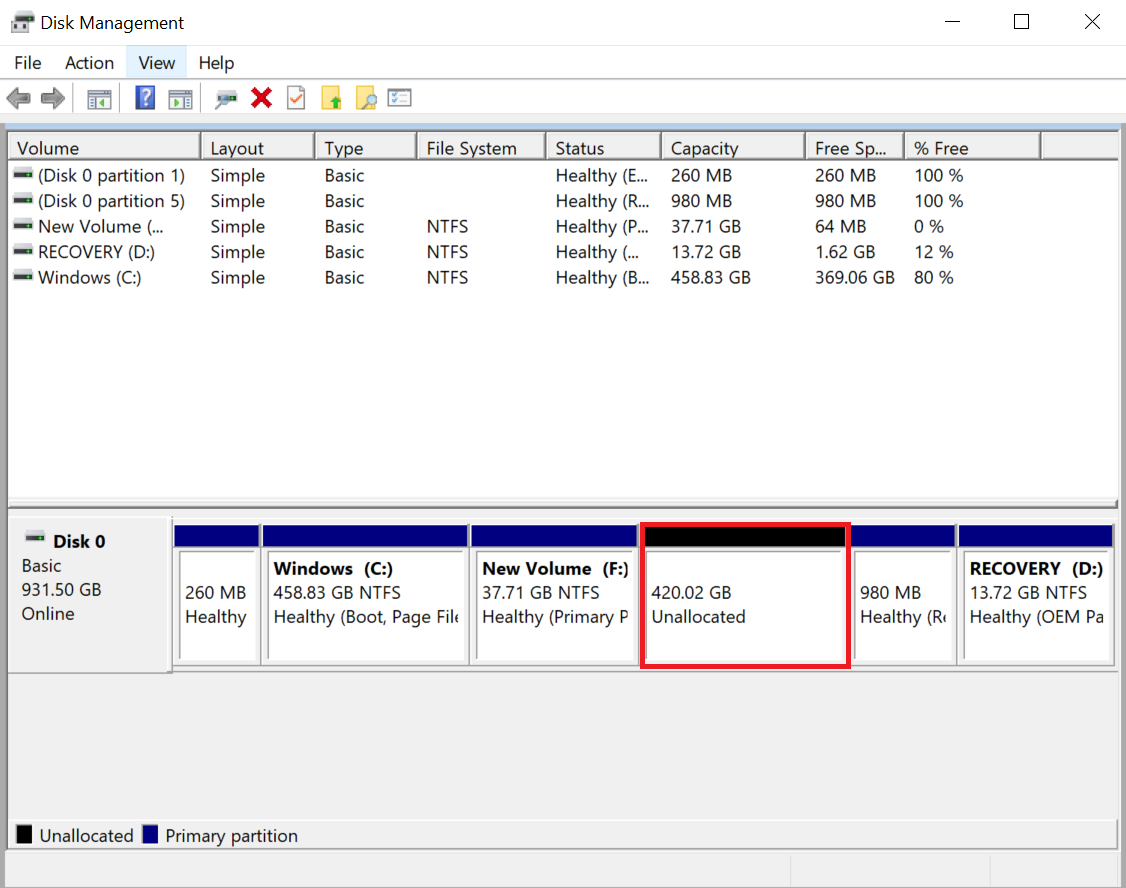Open Properties using the checkmark icon
Screen dimensions: 1126x888
pos(295,97)
